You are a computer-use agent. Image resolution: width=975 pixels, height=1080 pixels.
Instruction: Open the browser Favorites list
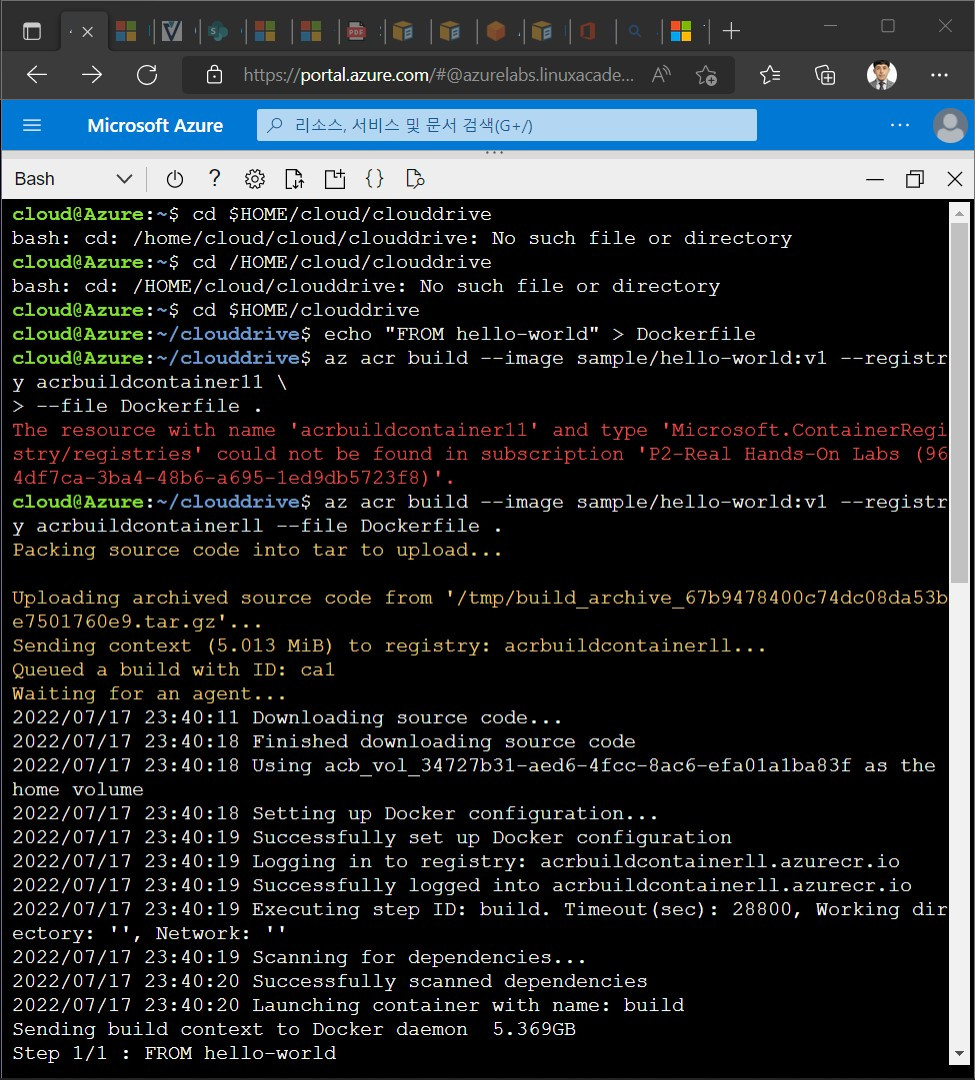pyautogui.click(x=770, y=74)
